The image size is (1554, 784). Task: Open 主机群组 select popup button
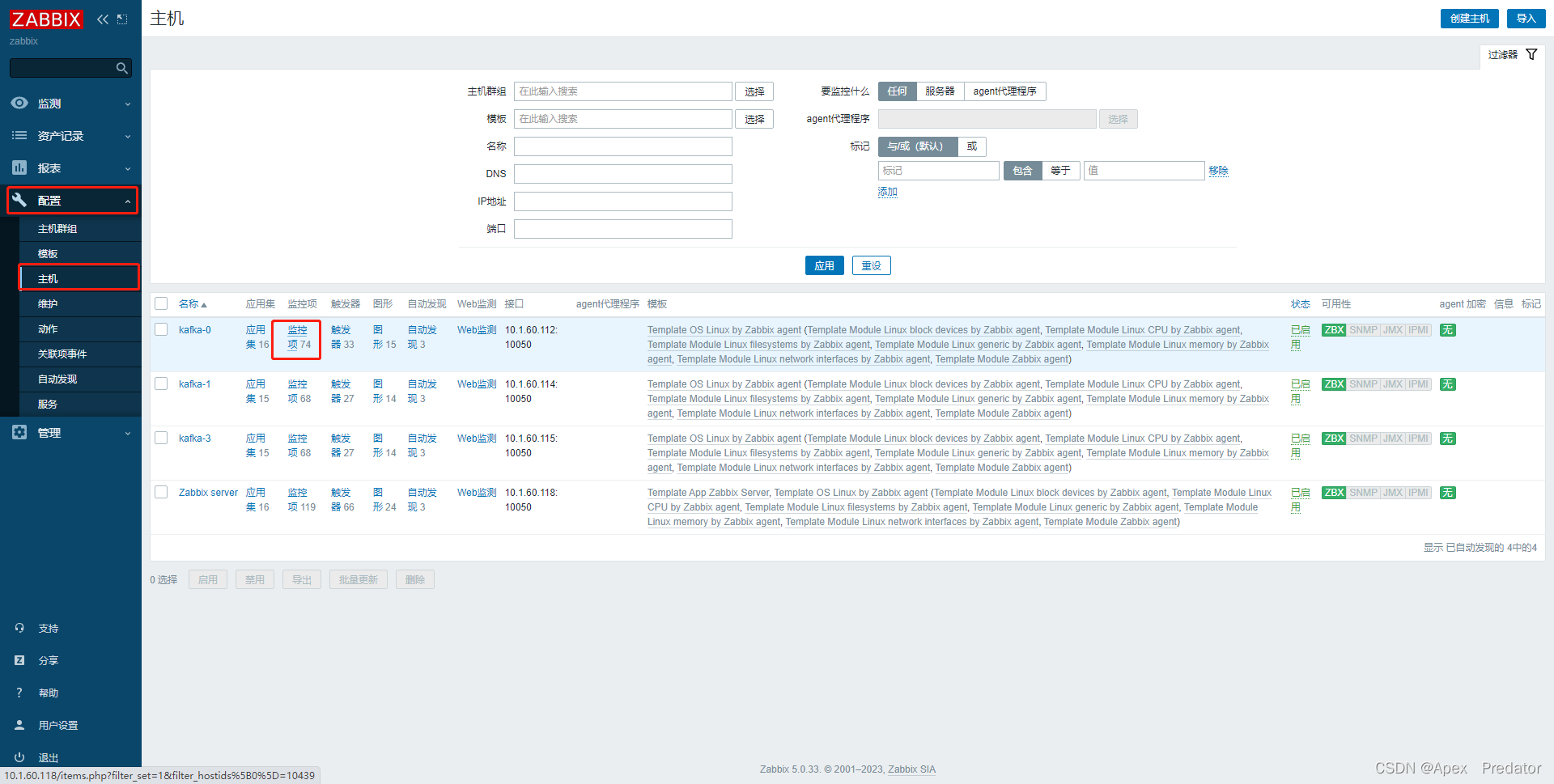pyautogui.click(x=754, y=91)
